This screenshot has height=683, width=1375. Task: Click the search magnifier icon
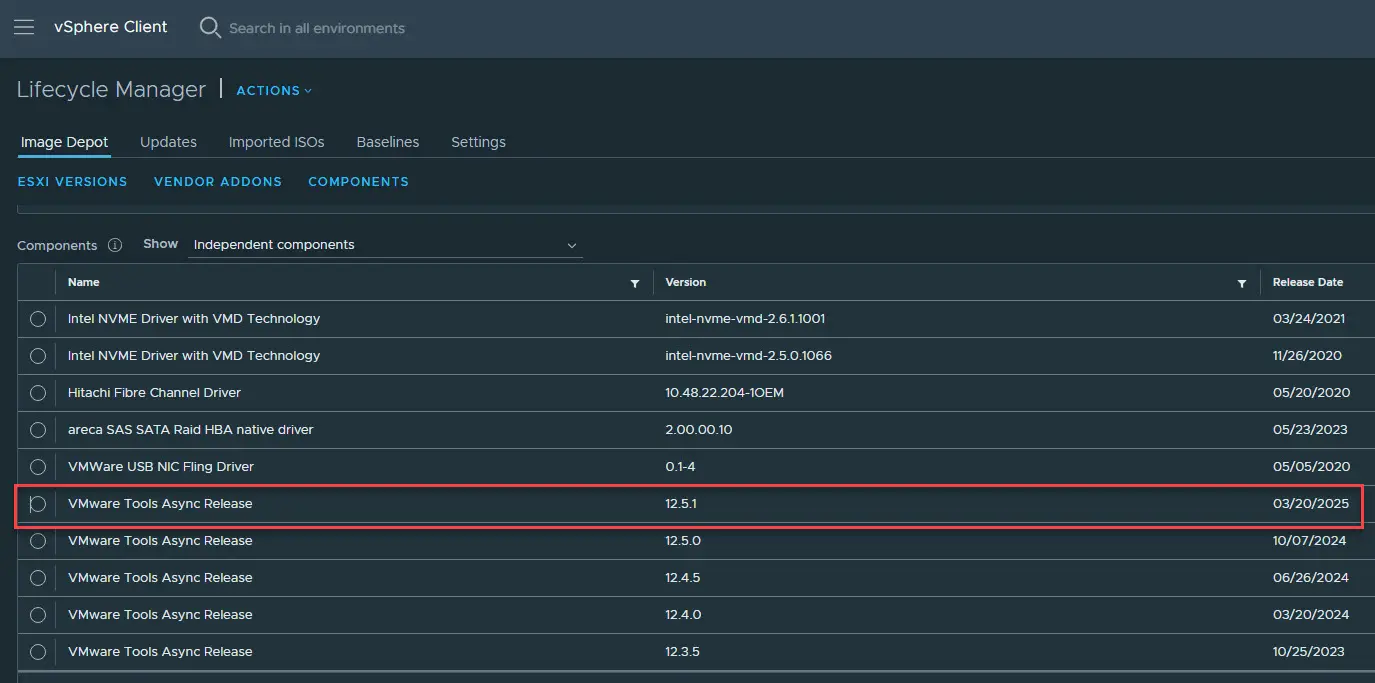pos(210,27)
